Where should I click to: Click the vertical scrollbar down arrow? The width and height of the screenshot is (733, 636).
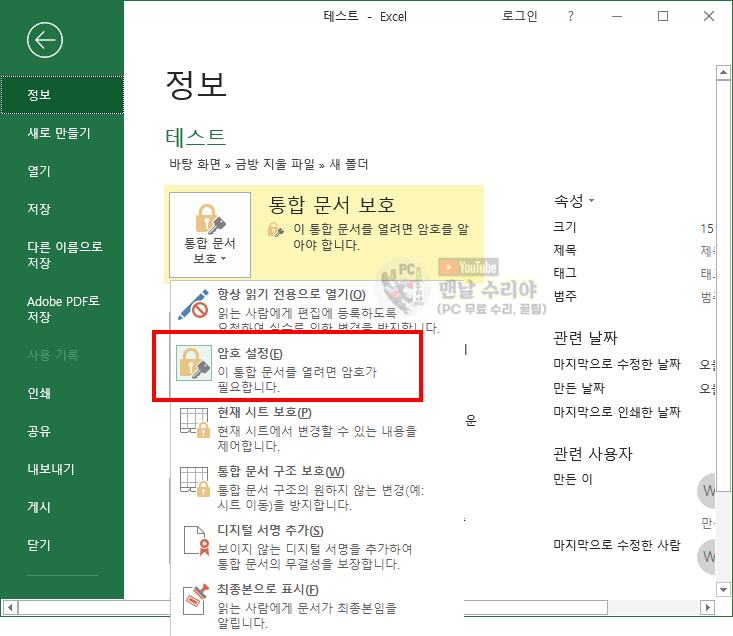(x=723, y=589)
